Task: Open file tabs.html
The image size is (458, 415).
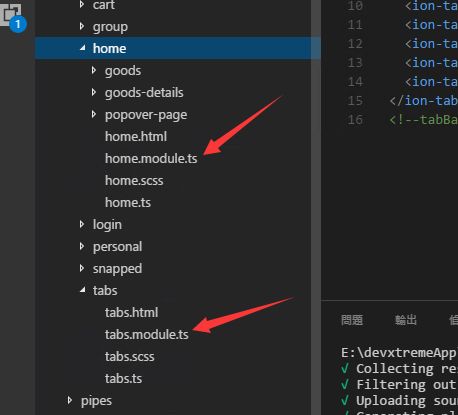Action: 131,312
